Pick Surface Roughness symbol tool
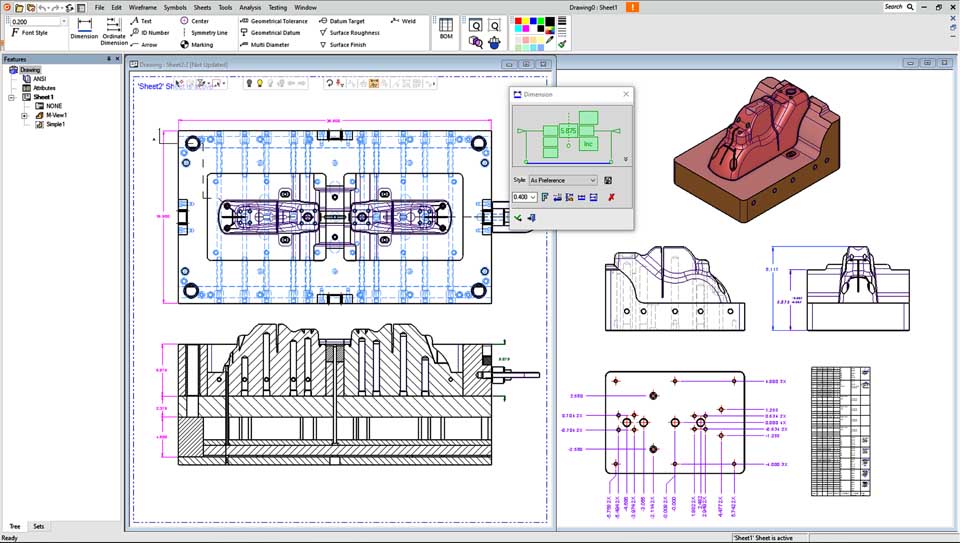 coord(350,32)
